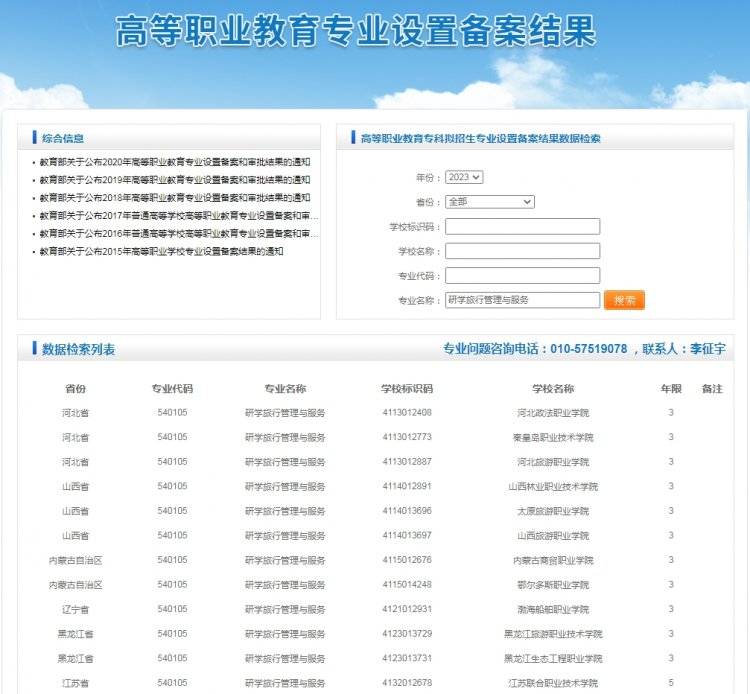Click the 数据检索 search panel heading
Viewport: 750px width, 694px height.
click(x=481, y=139)
